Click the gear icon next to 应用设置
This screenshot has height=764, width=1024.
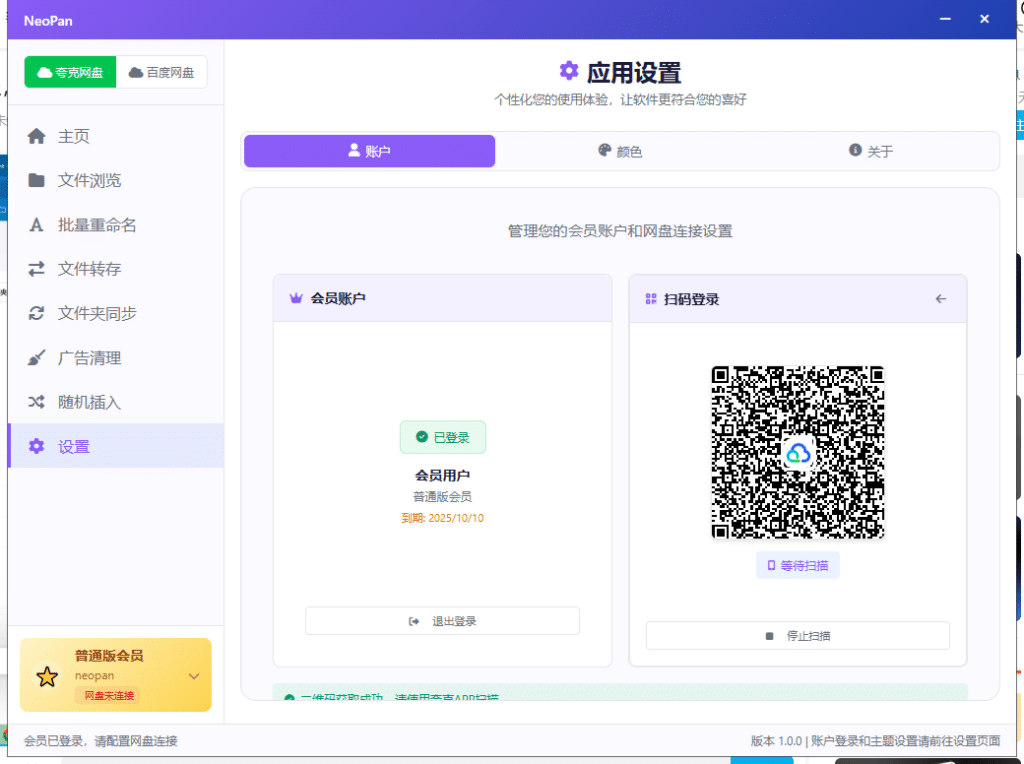point(569,71)
